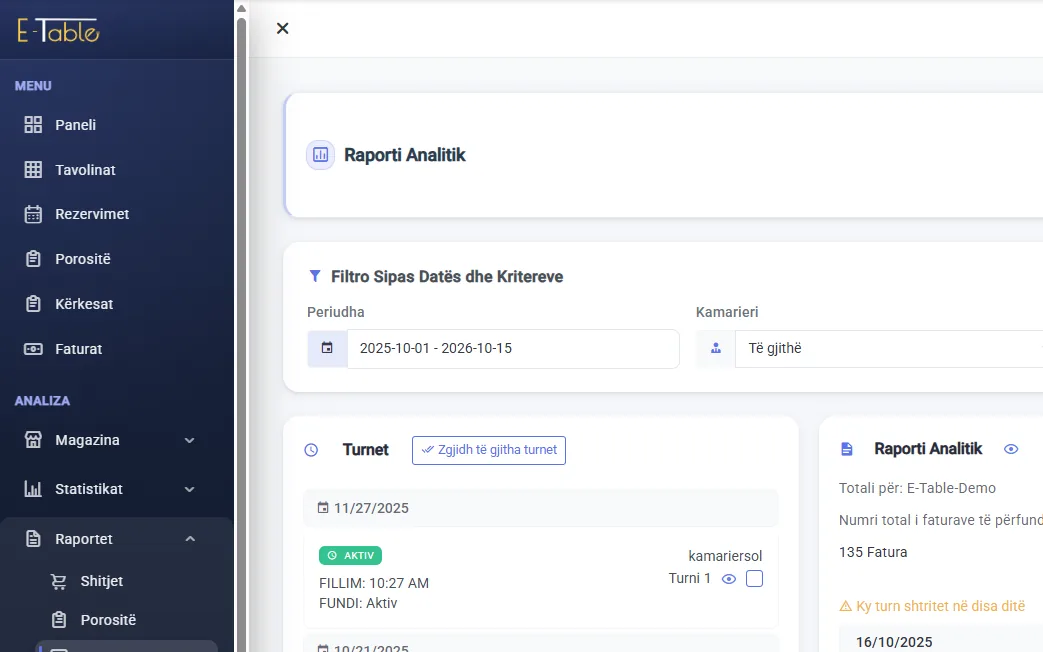Click the E-Table logo

click(59, 31)
